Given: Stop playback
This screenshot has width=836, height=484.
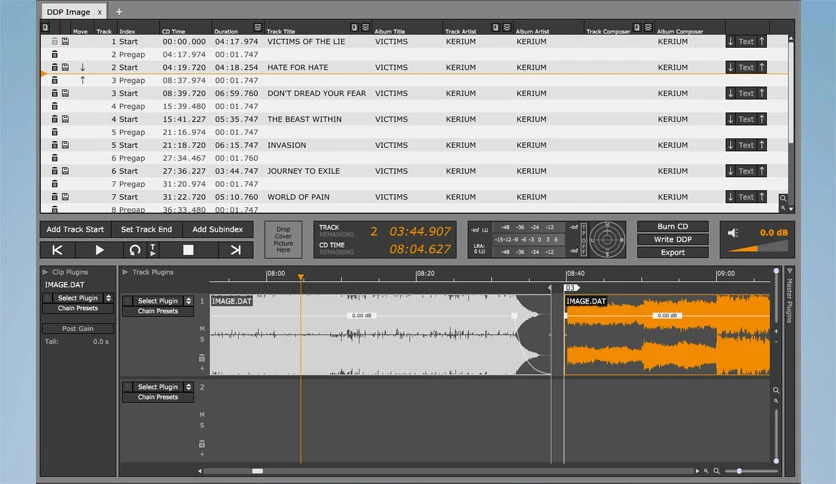Looking at the screenshot, I should click(x=188, y=250).
